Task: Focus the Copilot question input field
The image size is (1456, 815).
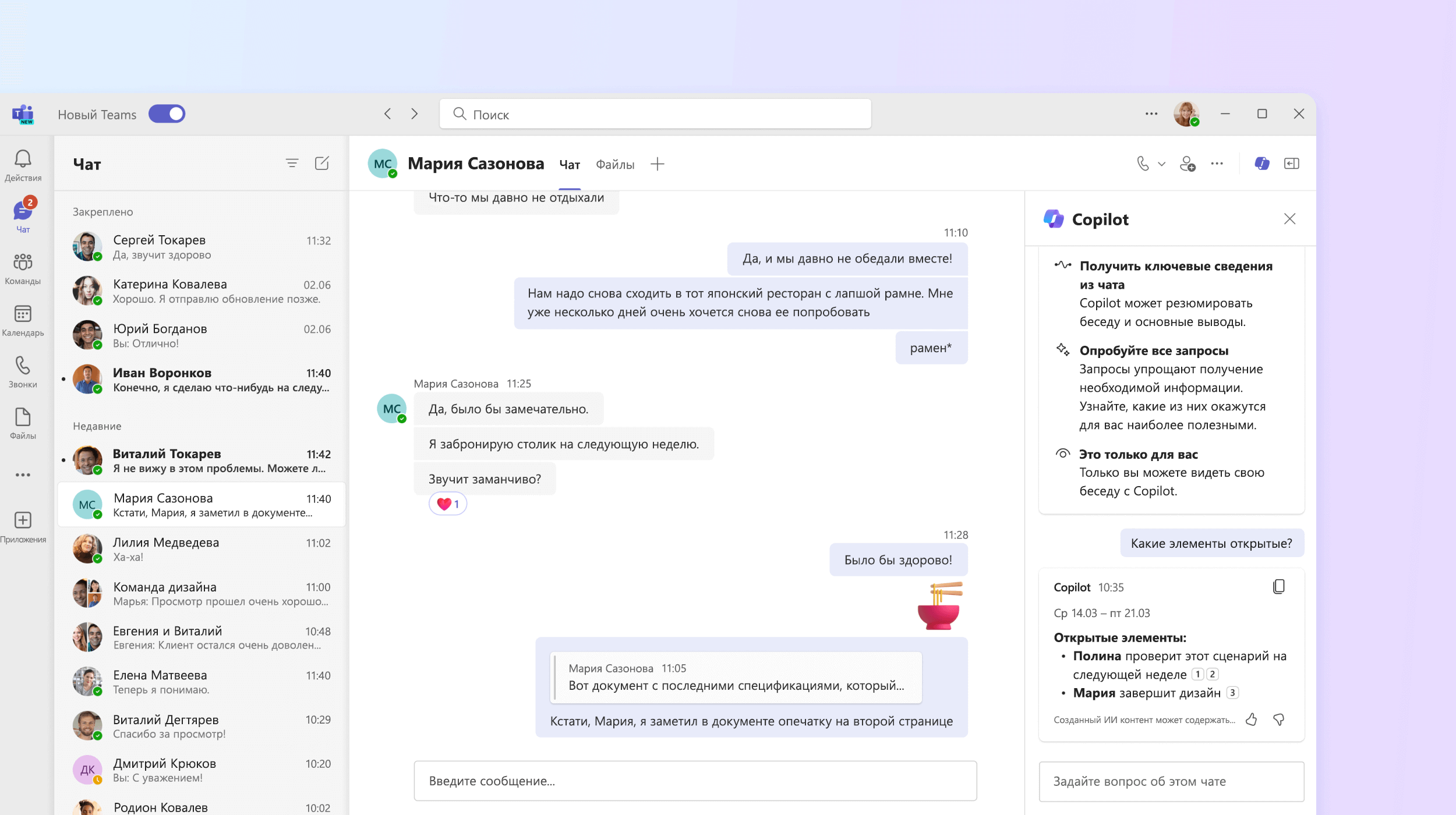Action: coord(1171,781)
